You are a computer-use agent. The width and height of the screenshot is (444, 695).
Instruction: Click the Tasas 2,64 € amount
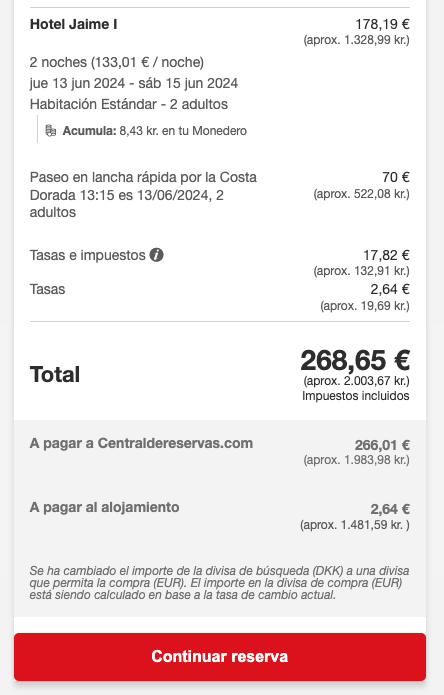390,289
